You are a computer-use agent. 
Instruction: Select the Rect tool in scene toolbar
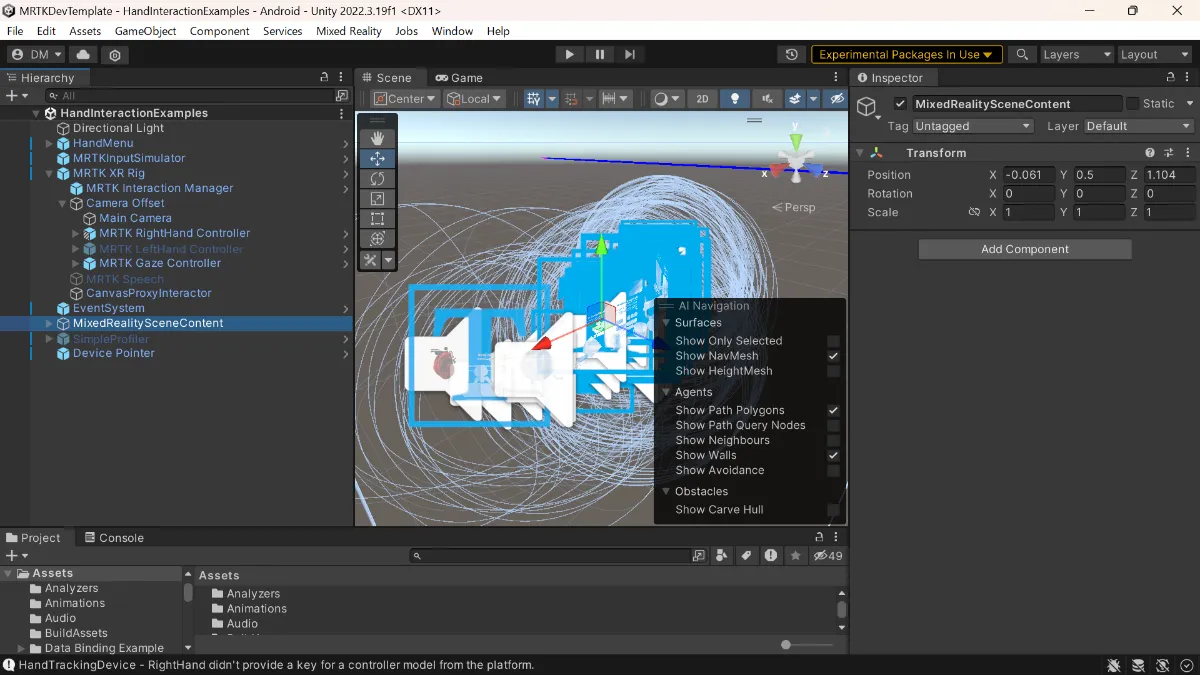point(377,218)
